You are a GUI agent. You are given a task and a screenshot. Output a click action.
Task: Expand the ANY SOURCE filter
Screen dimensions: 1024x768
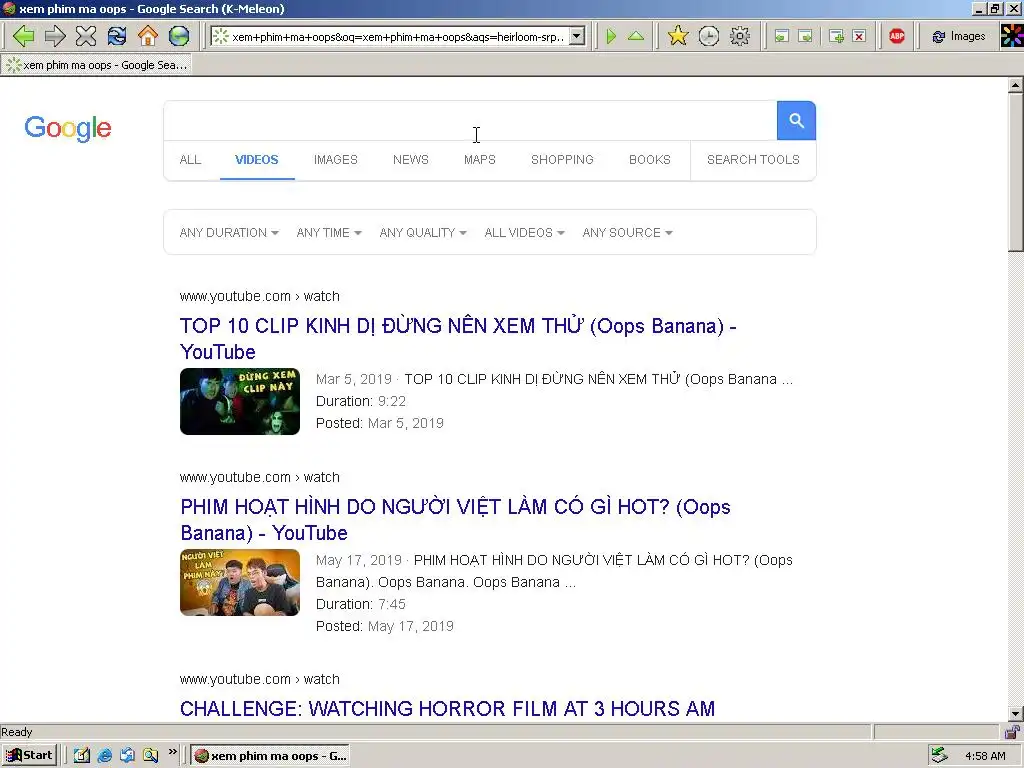(x=628, y=233)
